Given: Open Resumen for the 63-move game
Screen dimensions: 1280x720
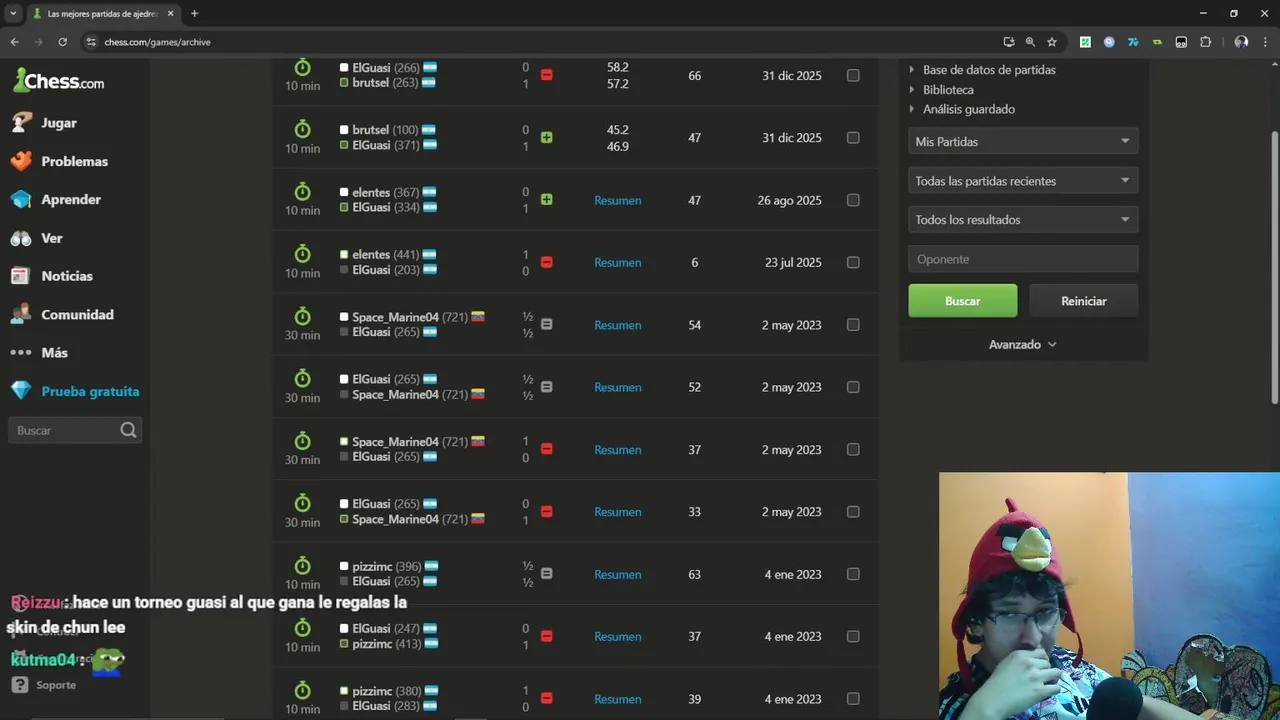Looking at the screenshot, I should click(618, 574).
